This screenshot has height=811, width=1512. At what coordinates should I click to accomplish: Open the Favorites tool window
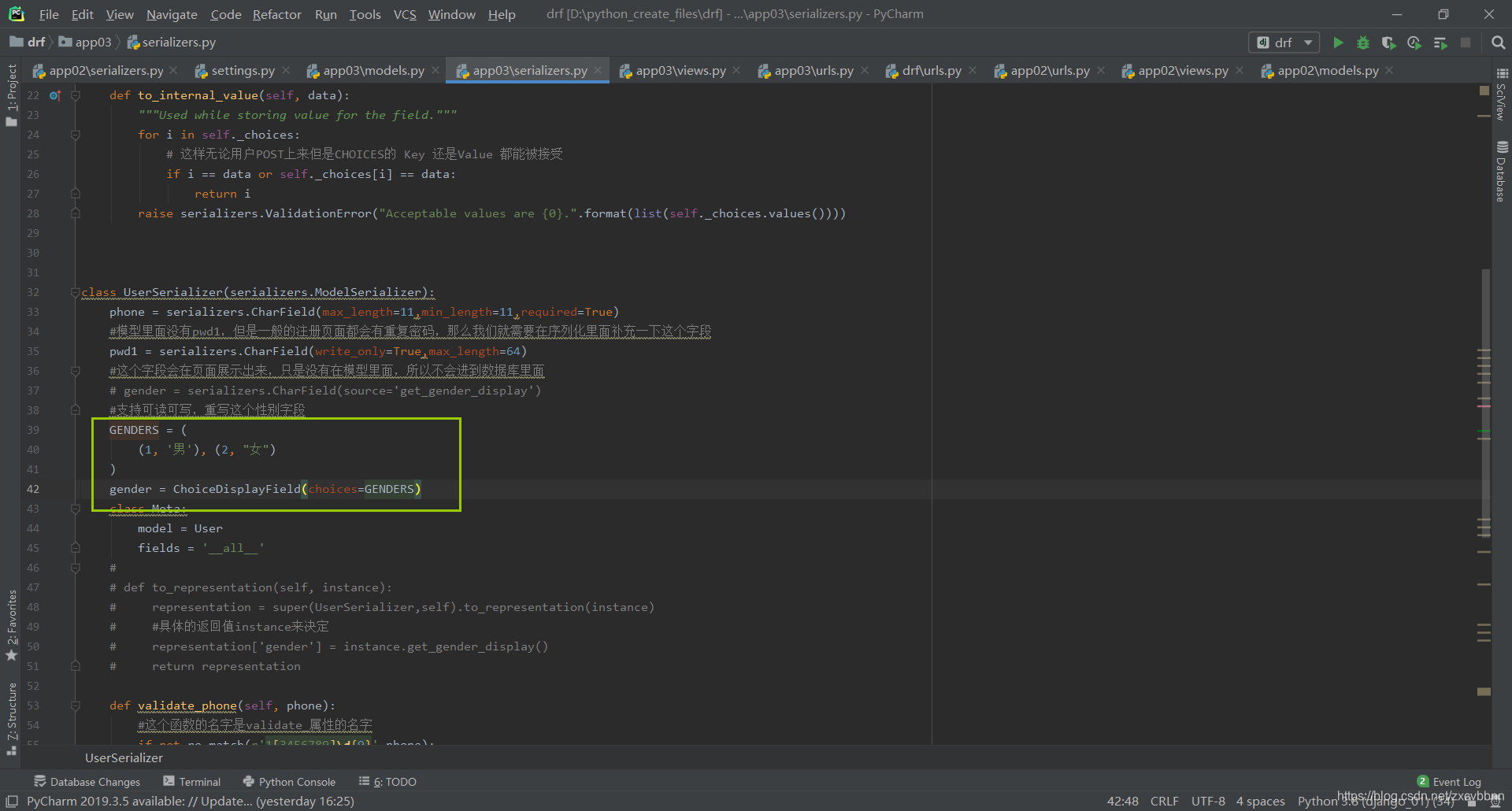11,625
